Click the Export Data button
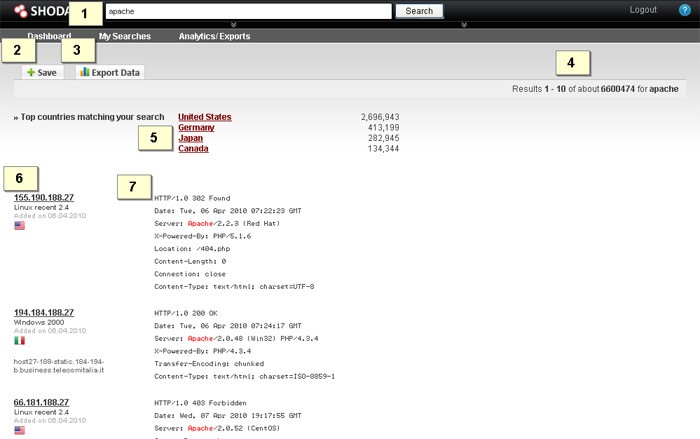The height and width of the screenshot is (439, 700). (110, 72)
